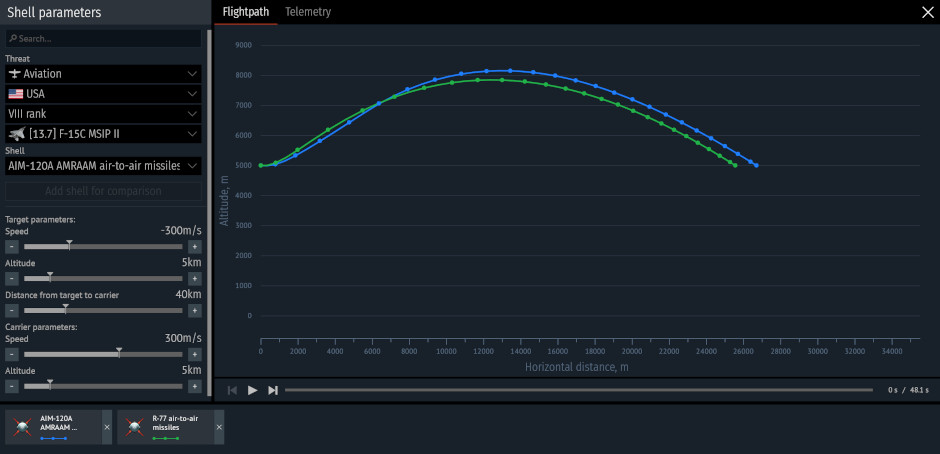Switch to the Telemetry tab

coord(308,12)
